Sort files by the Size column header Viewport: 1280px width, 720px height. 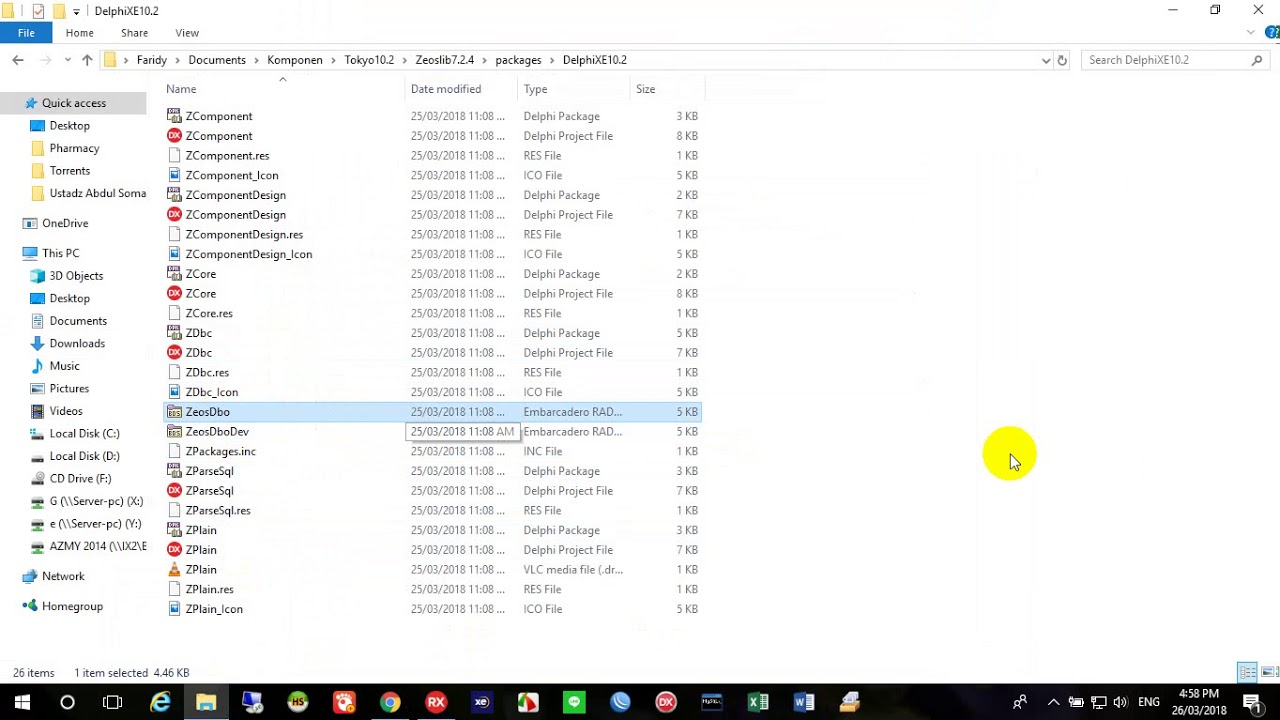point(646,89)
